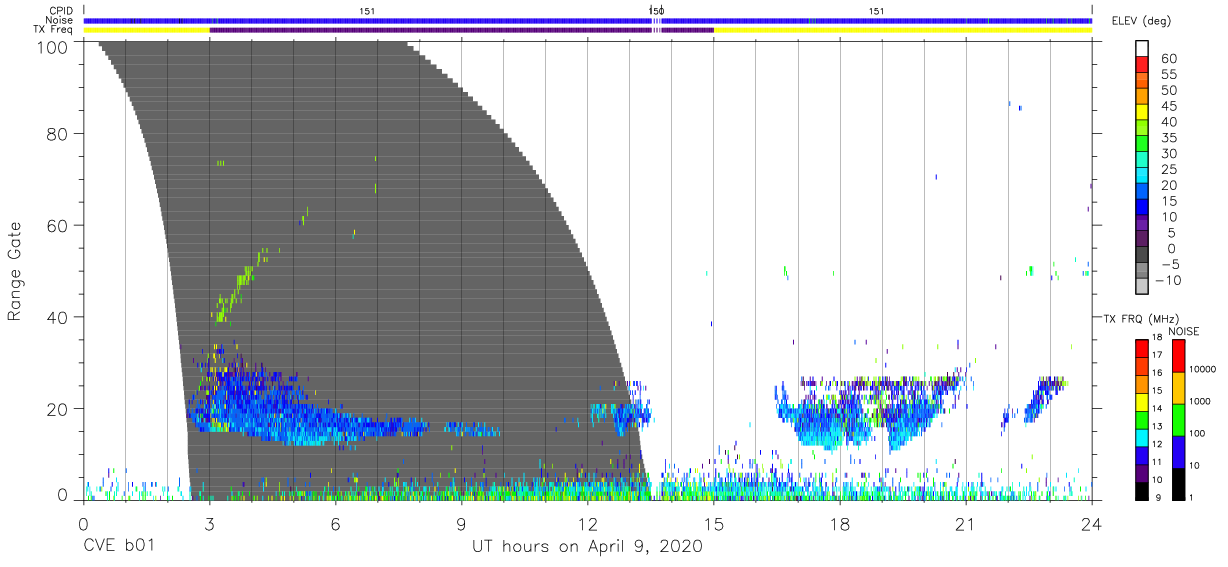Click the '60' label on the ELEV colorbar
The height and width of the screenshot is (567, 1228).
(1168, 59)
